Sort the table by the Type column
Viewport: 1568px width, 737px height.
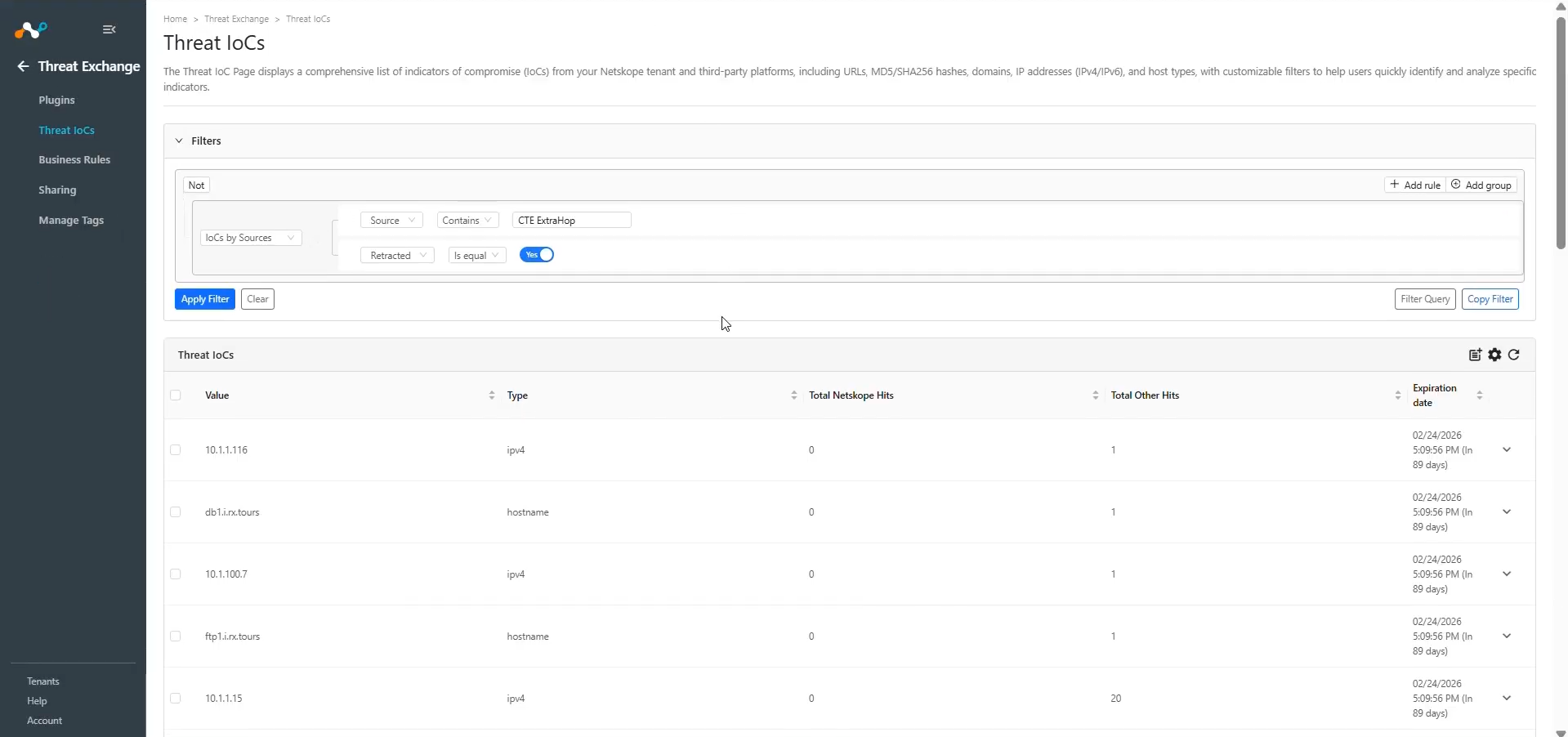(794, 395)
